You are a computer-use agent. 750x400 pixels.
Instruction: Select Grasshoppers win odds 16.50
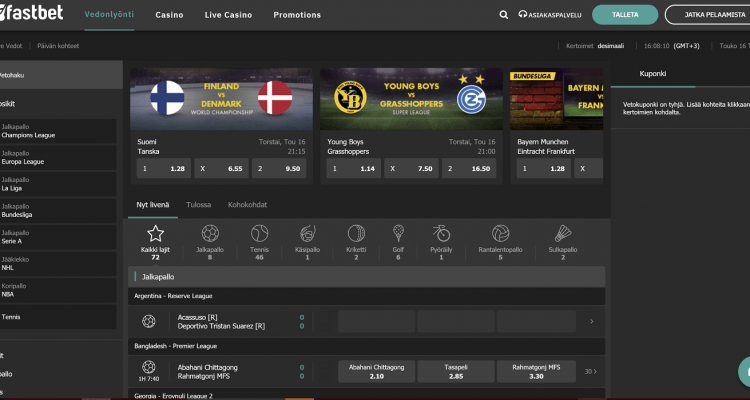469,168
